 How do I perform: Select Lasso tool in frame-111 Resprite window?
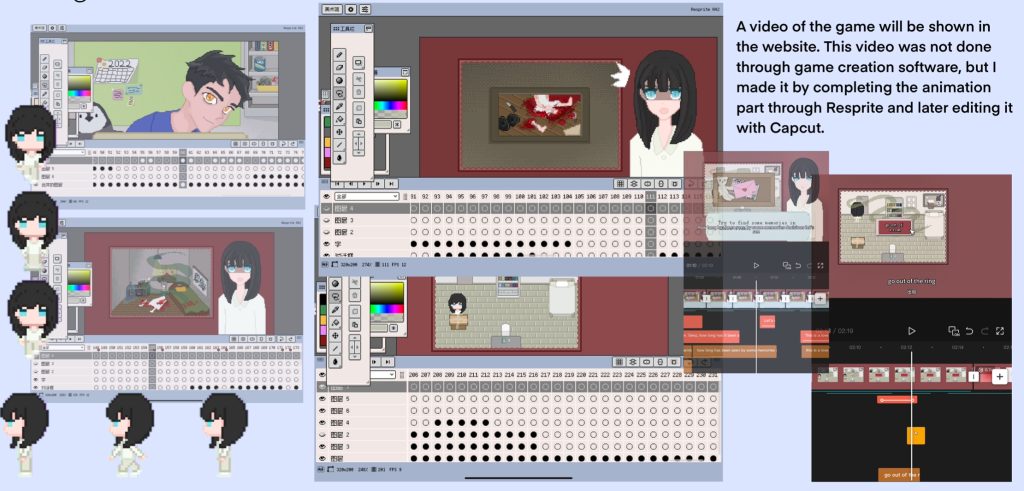pos(340,93)
